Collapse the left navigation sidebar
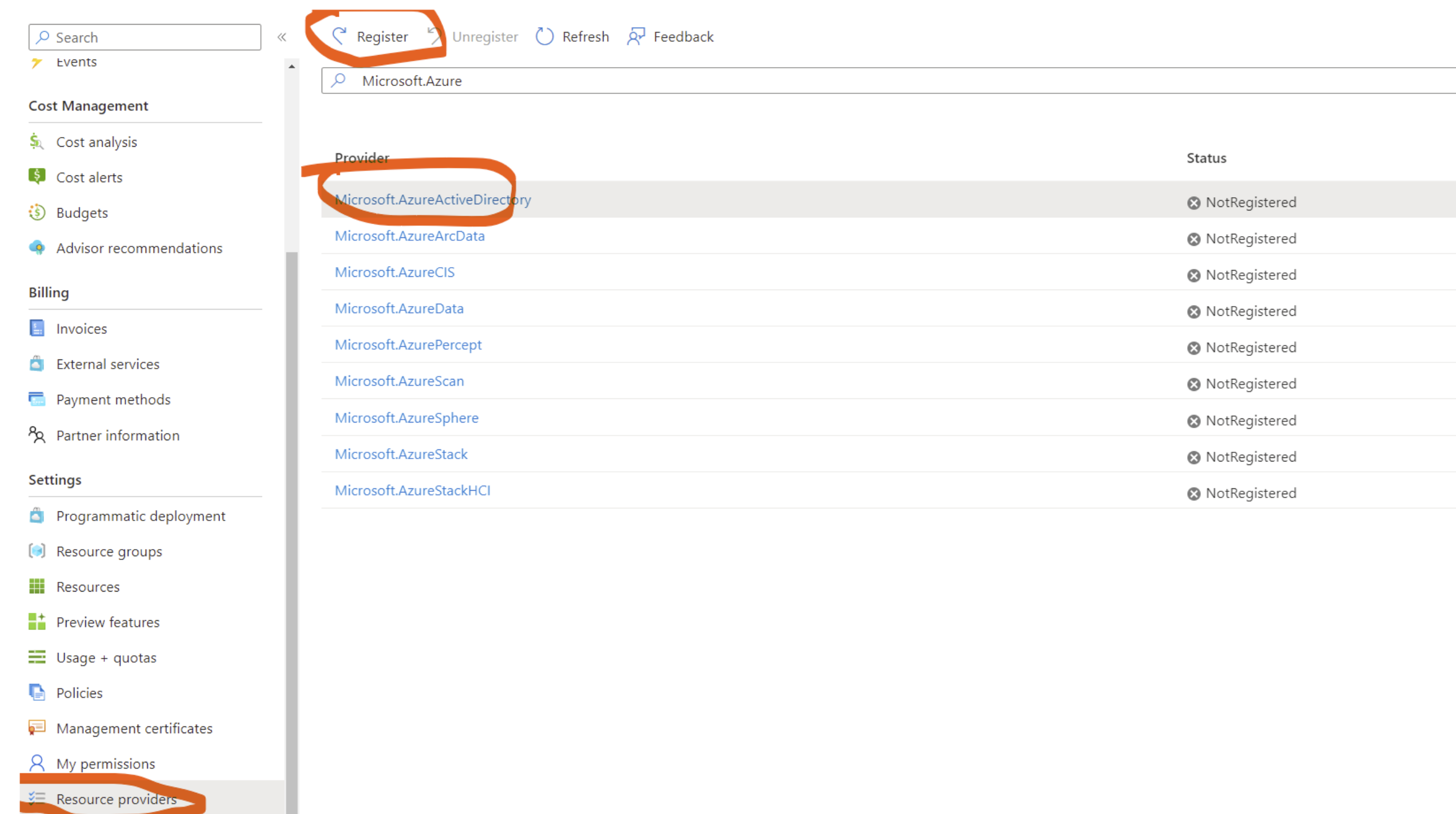This screenshot has height=814, width=1456. (x=282, y=37)
